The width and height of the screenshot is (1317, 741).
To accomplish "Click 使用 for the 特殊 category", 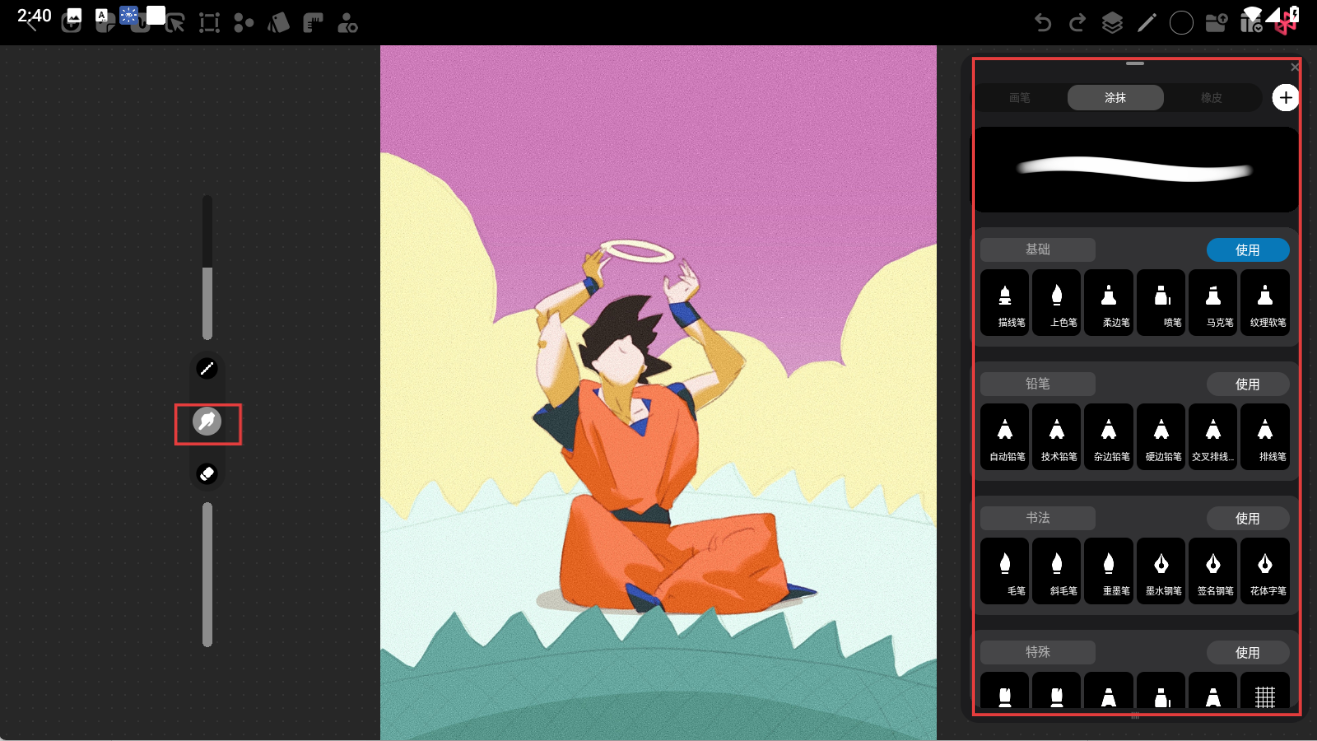I will pos(1247,652).
